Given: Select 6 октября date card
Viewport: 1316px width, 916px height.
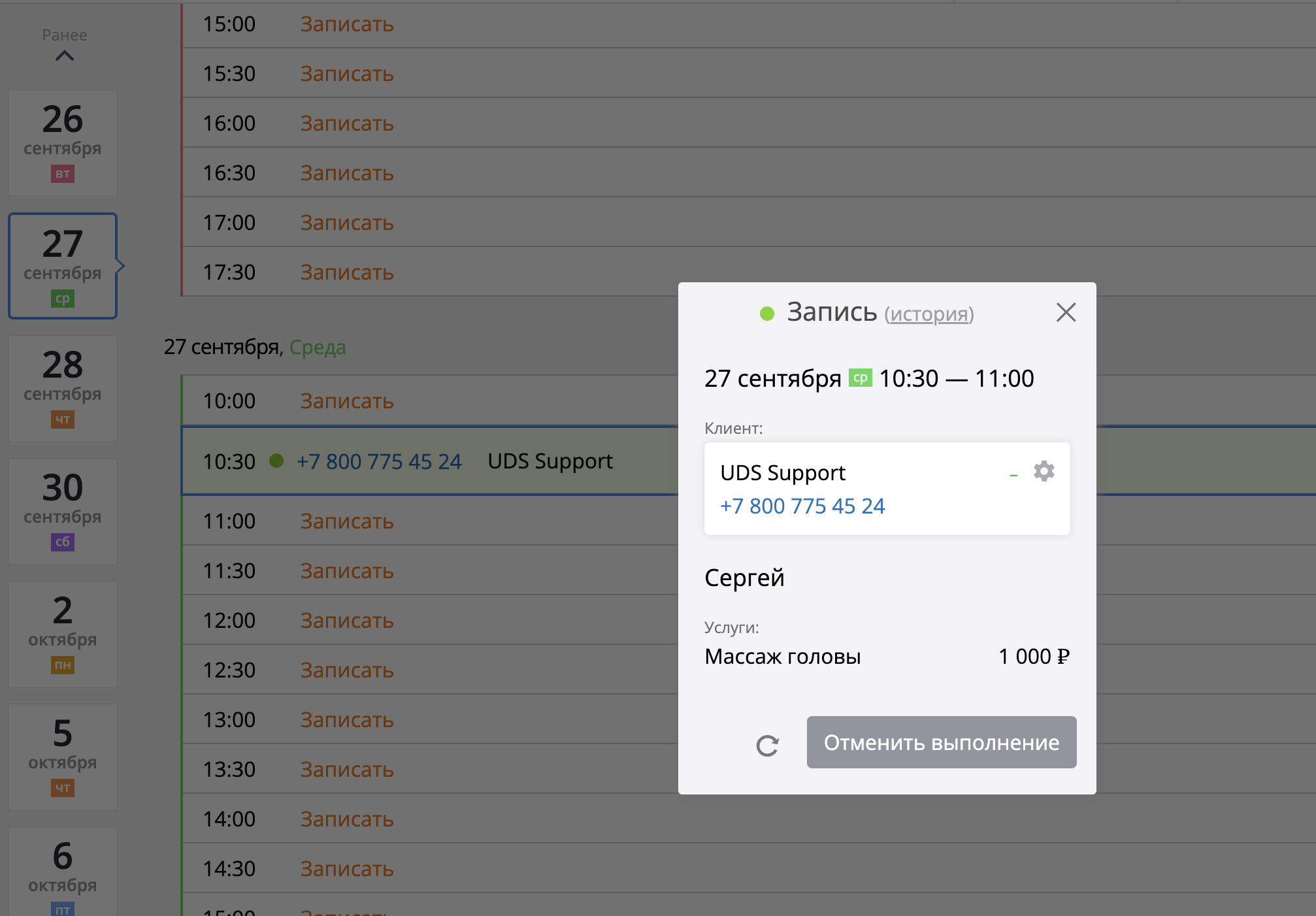Looking at the screenshot, I should click(63, 872).
